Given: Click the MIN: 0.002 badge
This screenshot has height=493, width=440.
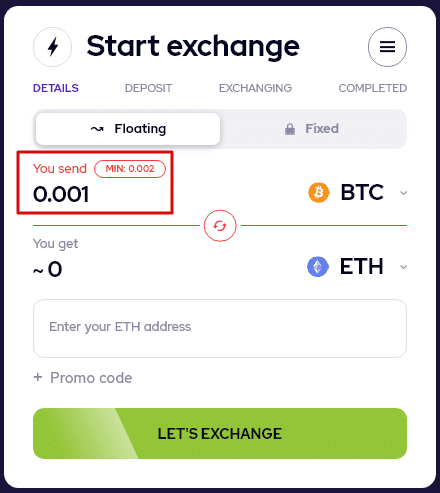Looking at the screenshot, I should point(130,169).
